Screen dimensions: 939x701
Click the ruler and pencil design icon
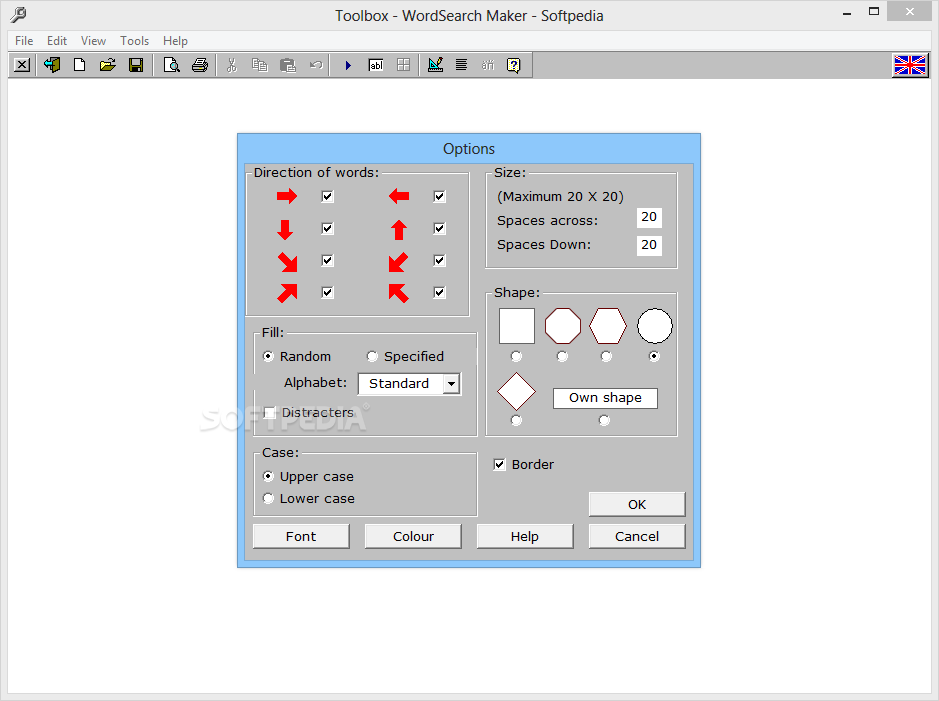[435, 65]
